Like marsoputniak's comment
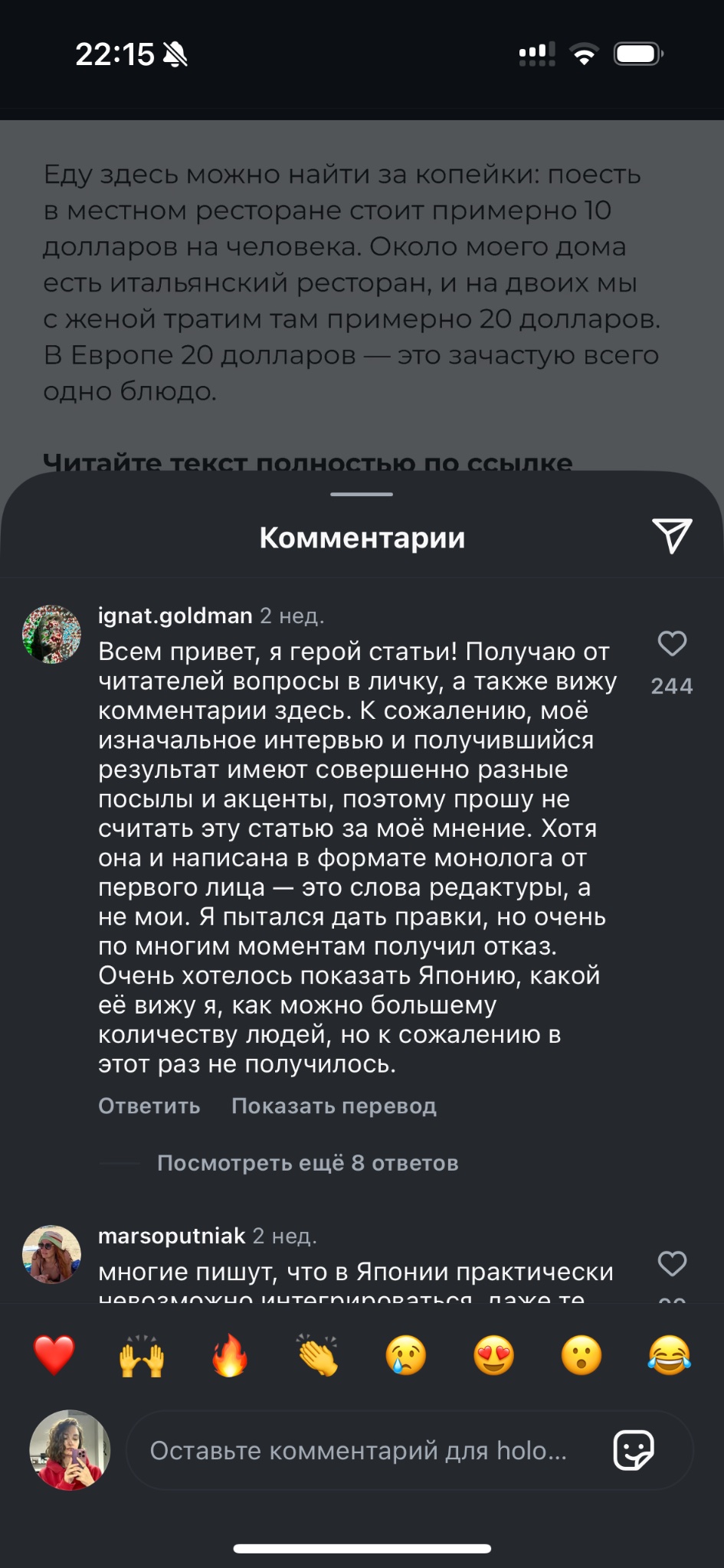Screen dimensions: 724x1568 pos(672,1263)
